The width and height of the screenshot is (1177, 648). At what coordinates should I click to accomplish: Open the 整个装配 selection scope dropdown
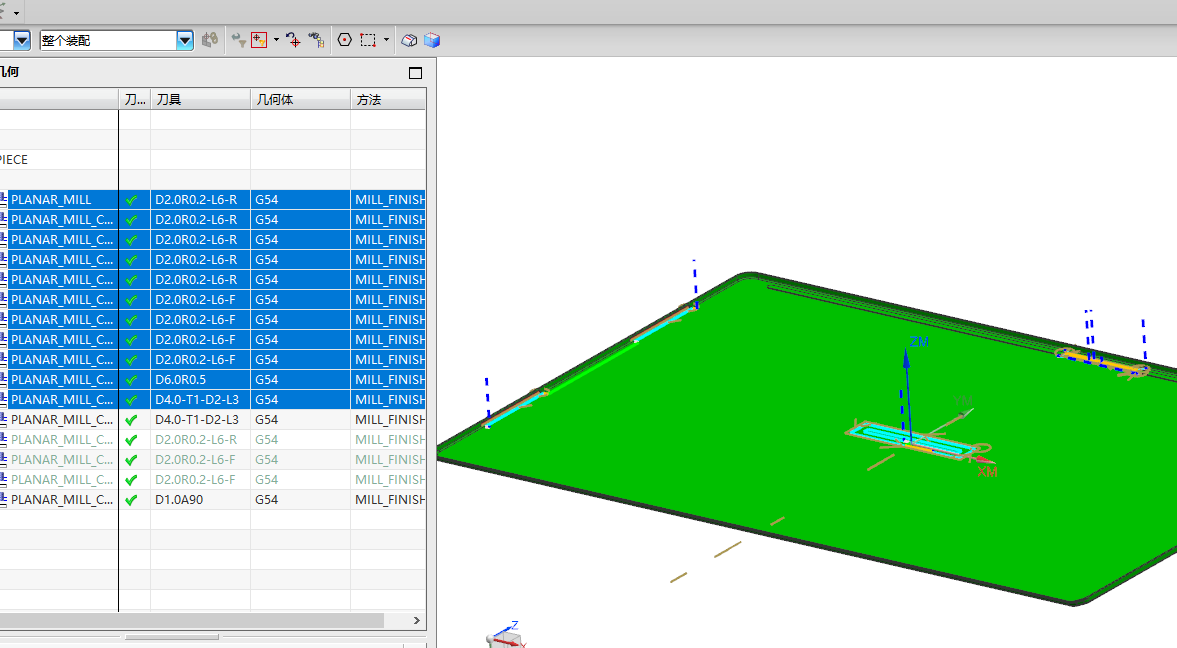pyautogui.click(x=185, y=41)
